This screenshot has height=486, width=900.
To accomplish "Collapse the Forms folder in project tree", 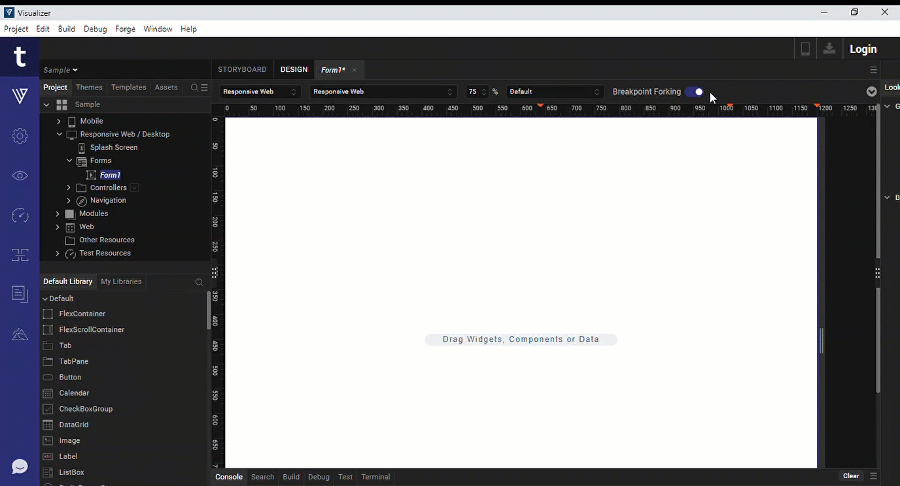I will click(x=69, y=161).
